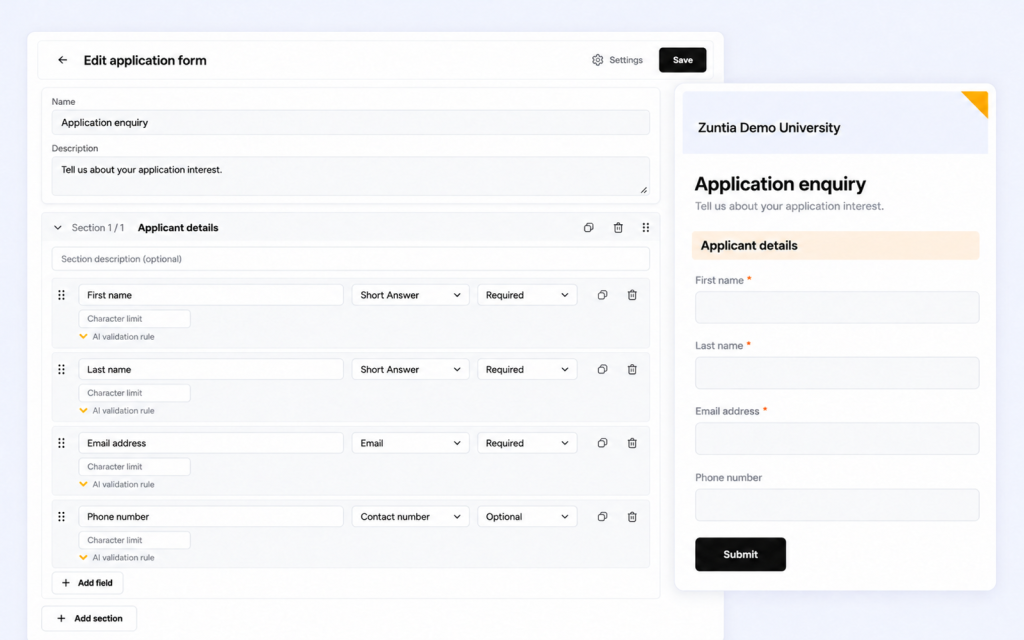The width and height of the screenshot is (1024, 640).
Task: Open Email address Required dropdown
Action: [527, 443]
